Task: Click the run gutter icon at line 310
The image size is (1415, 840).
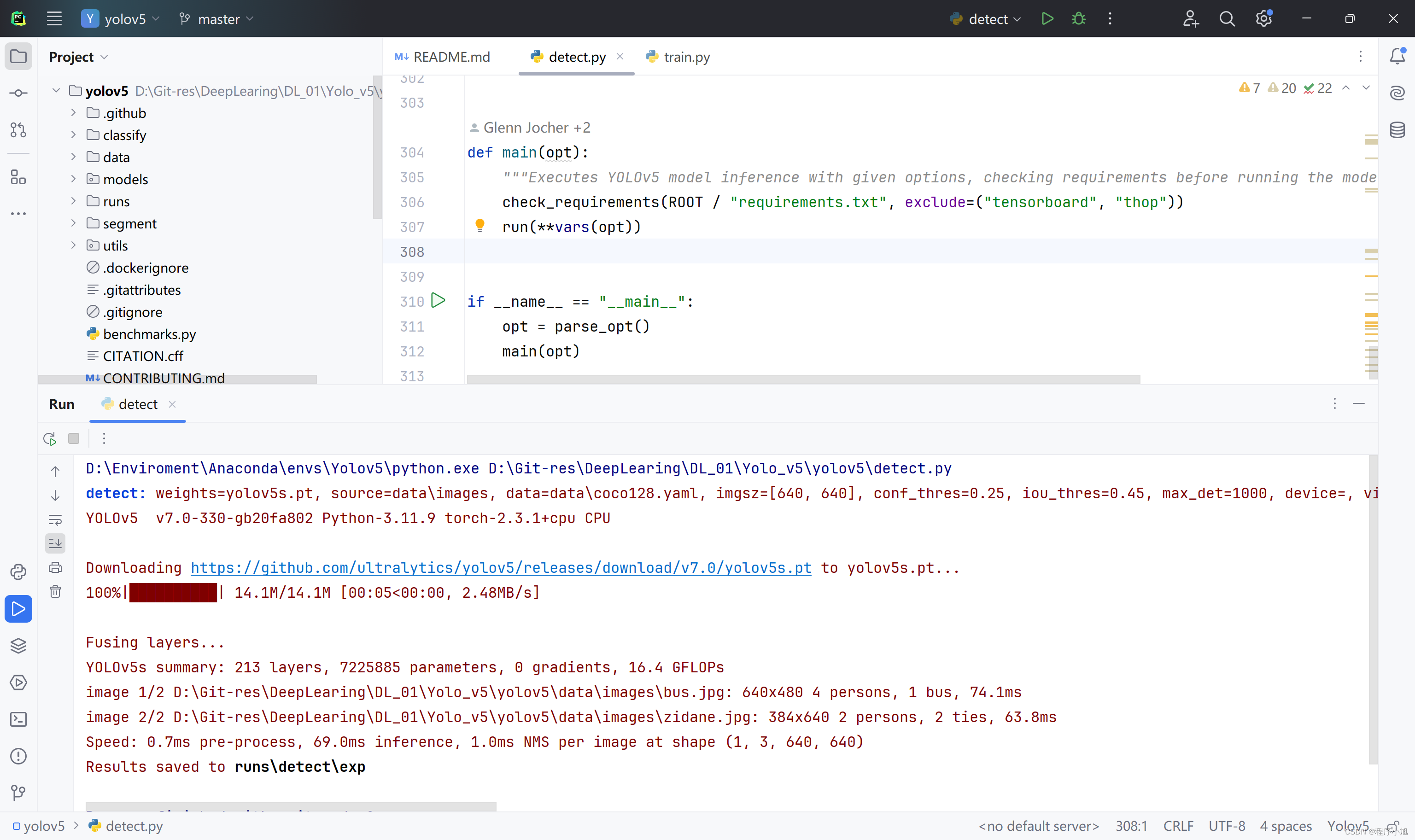Action: 438,300
